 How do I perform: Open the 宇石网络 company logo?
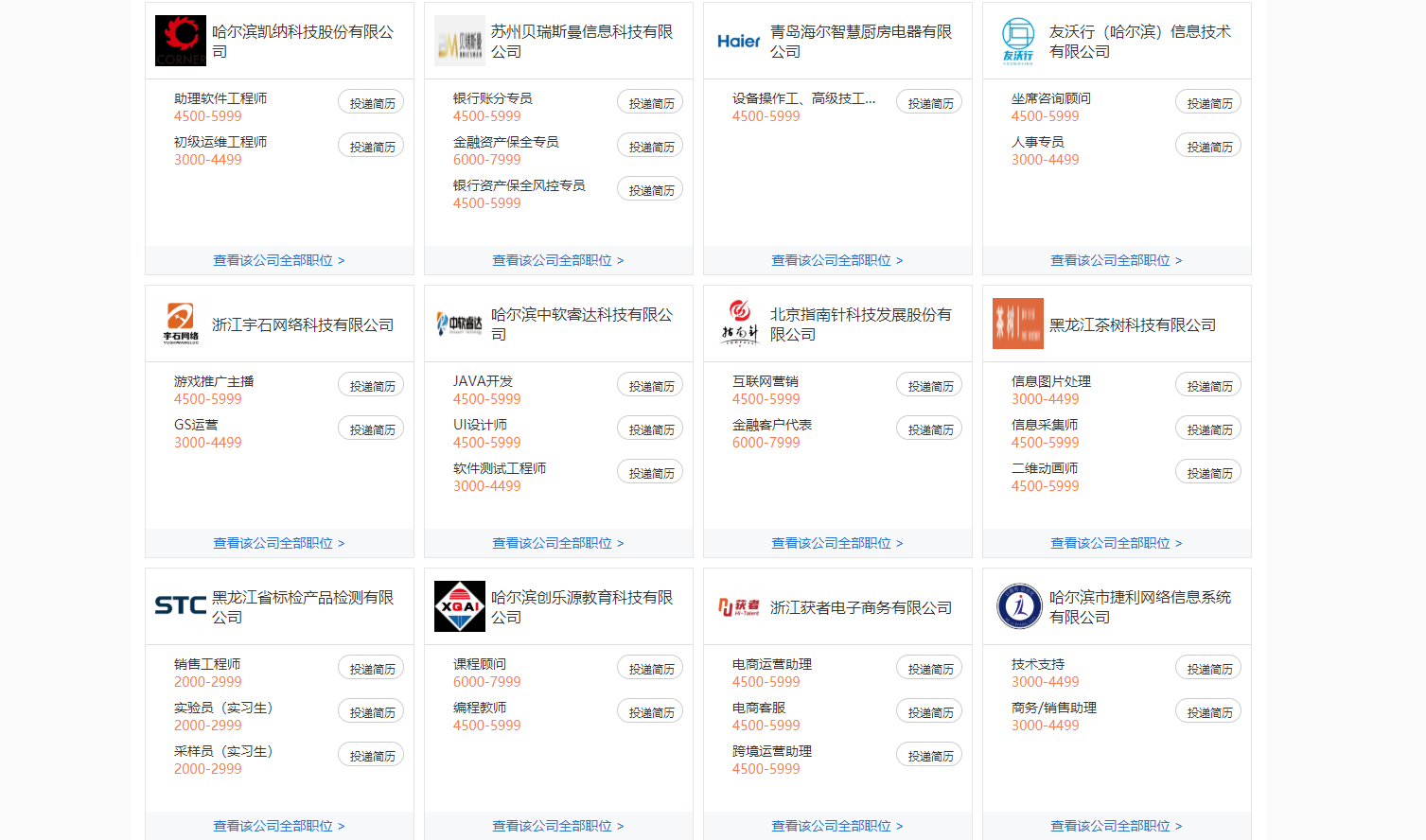(181, 324)
